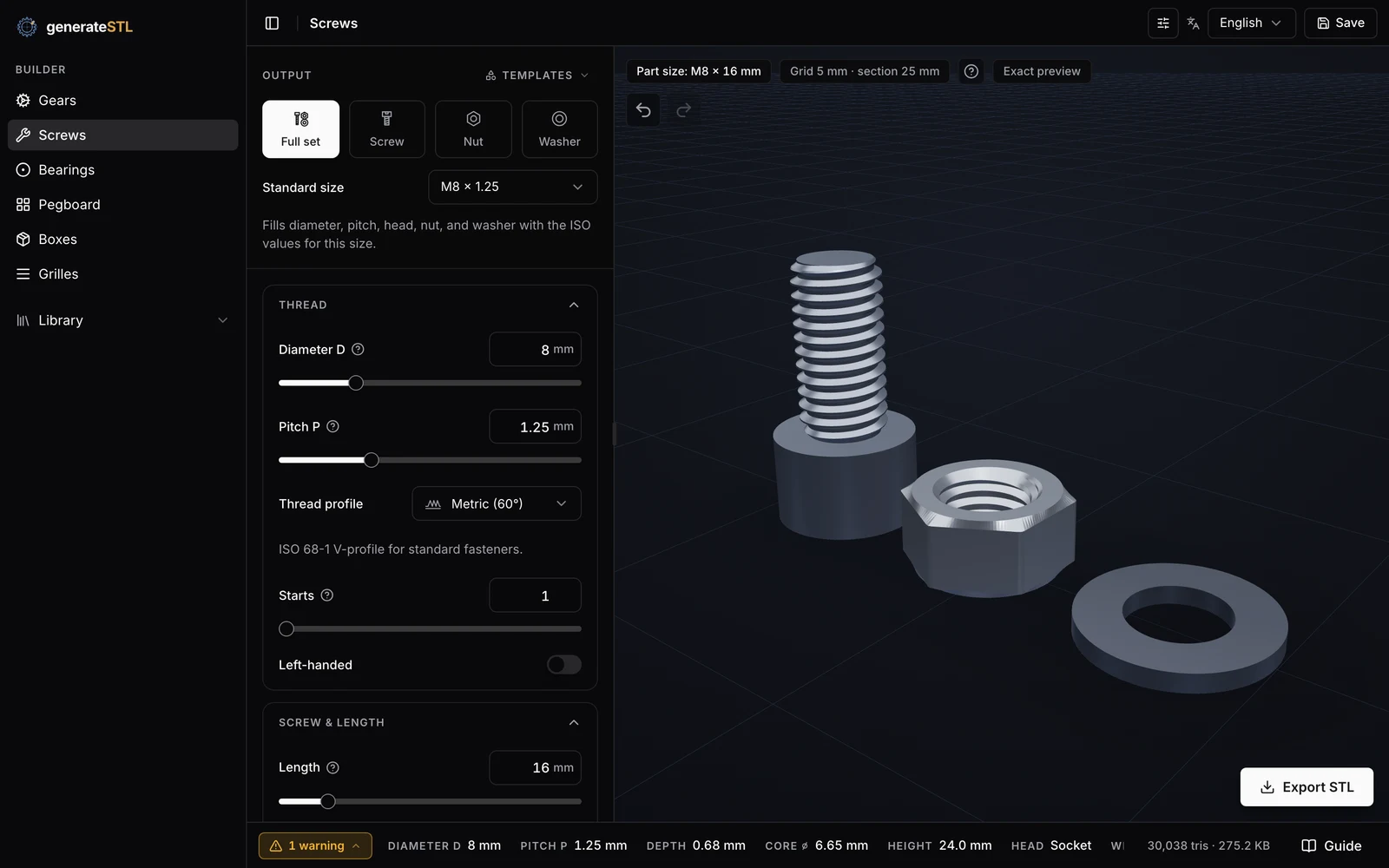Undo the last change
Viewport: 1389px width, 868px height.
(x=643, y=109)
